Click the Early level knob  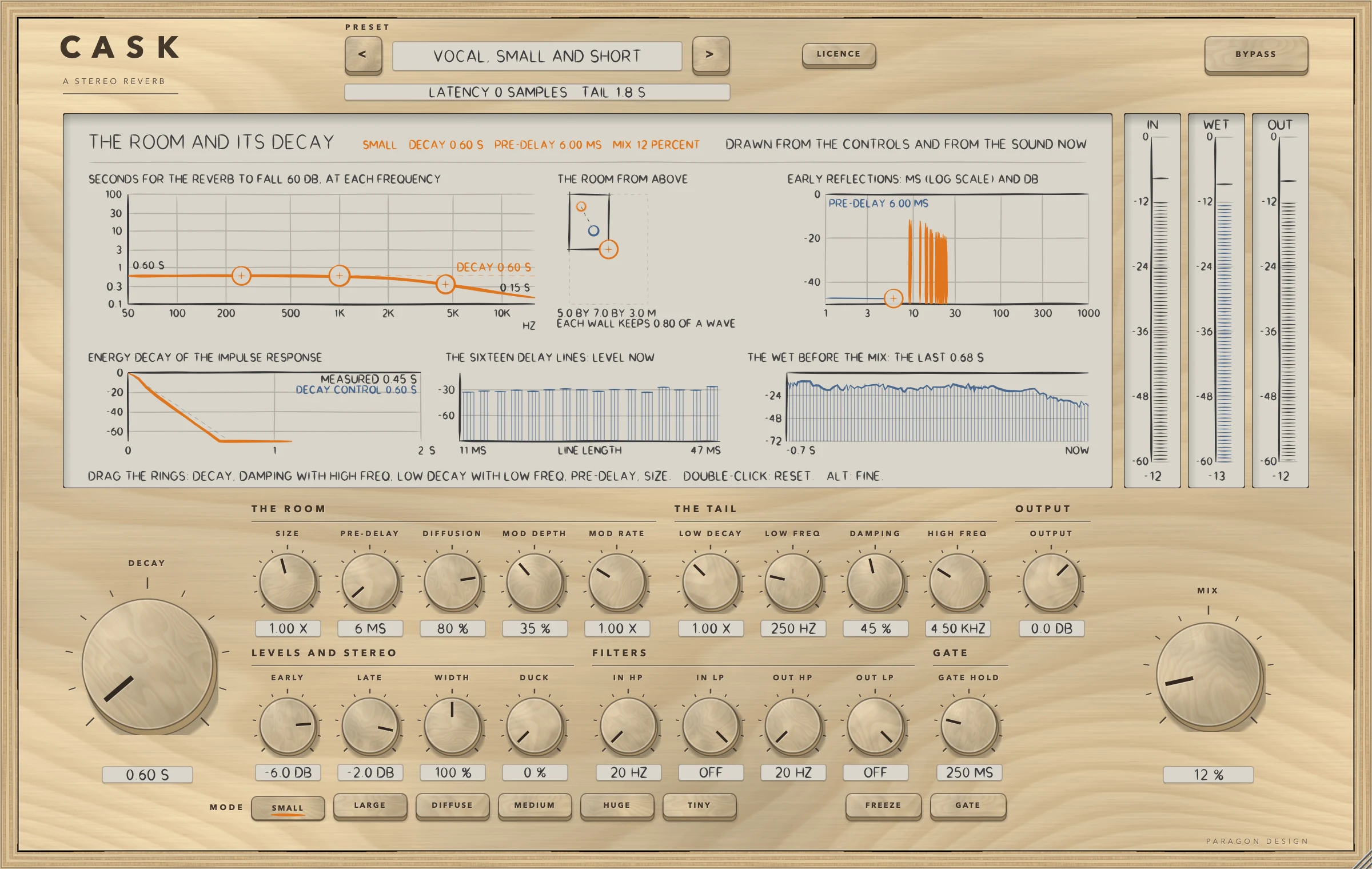[288, 726]
